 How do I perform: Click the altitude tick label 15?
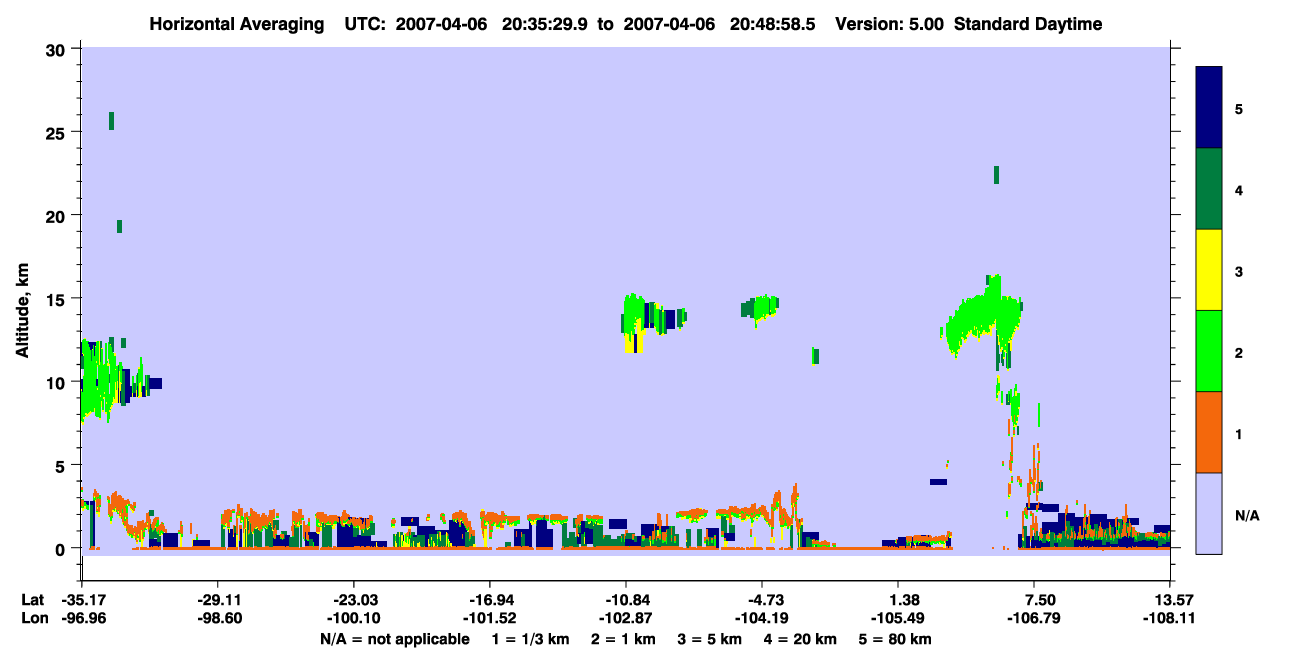[x=57, y=299]
